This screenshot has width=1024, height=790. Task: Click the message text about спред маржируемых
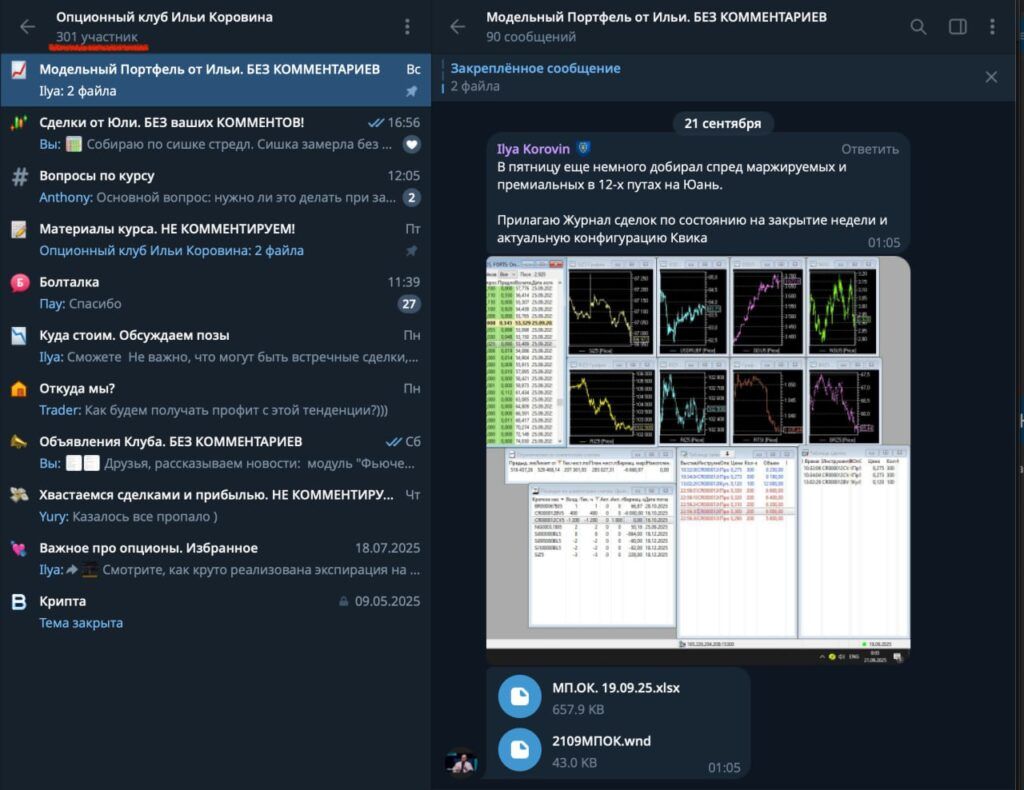pos(672,176)
